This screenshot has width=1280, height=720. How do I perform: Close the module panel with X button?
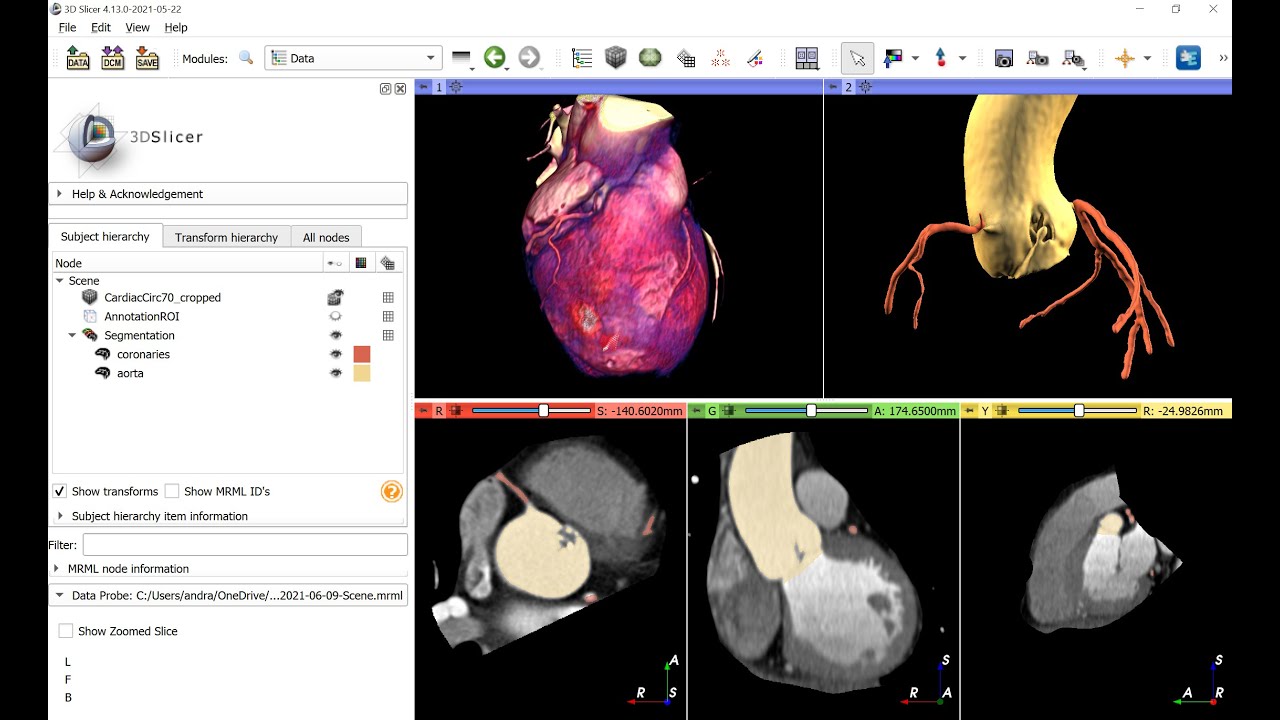coord(400,88)
